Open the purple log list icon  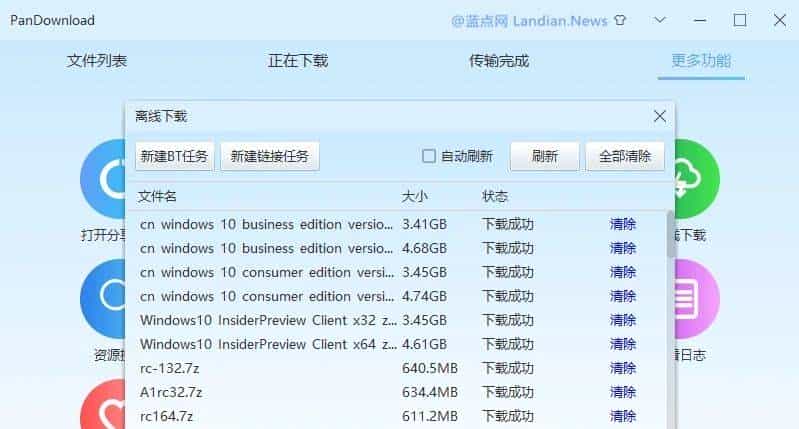tap(698, 299)
